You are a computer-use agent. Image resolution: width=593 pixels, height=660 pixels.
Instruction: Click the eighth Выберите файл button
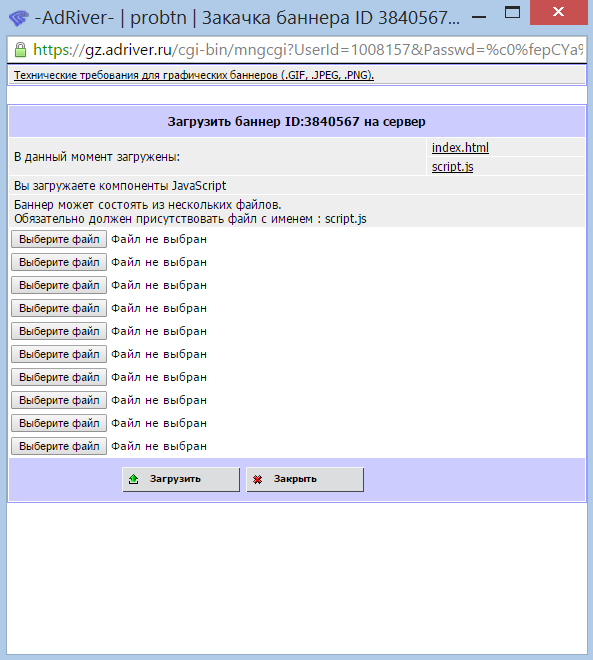[59, 400]
